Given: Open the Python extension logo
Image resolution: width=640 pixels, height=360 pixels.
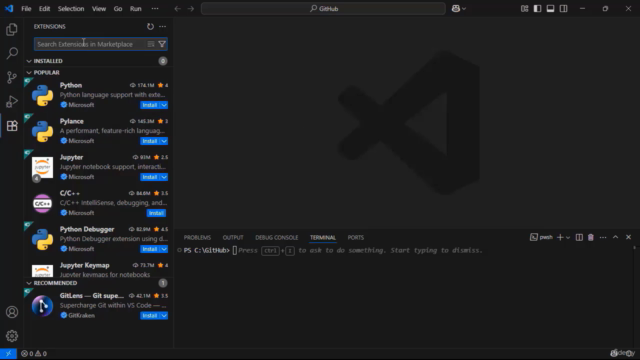Looking at the screenshot, I should (x=42, y=96).
